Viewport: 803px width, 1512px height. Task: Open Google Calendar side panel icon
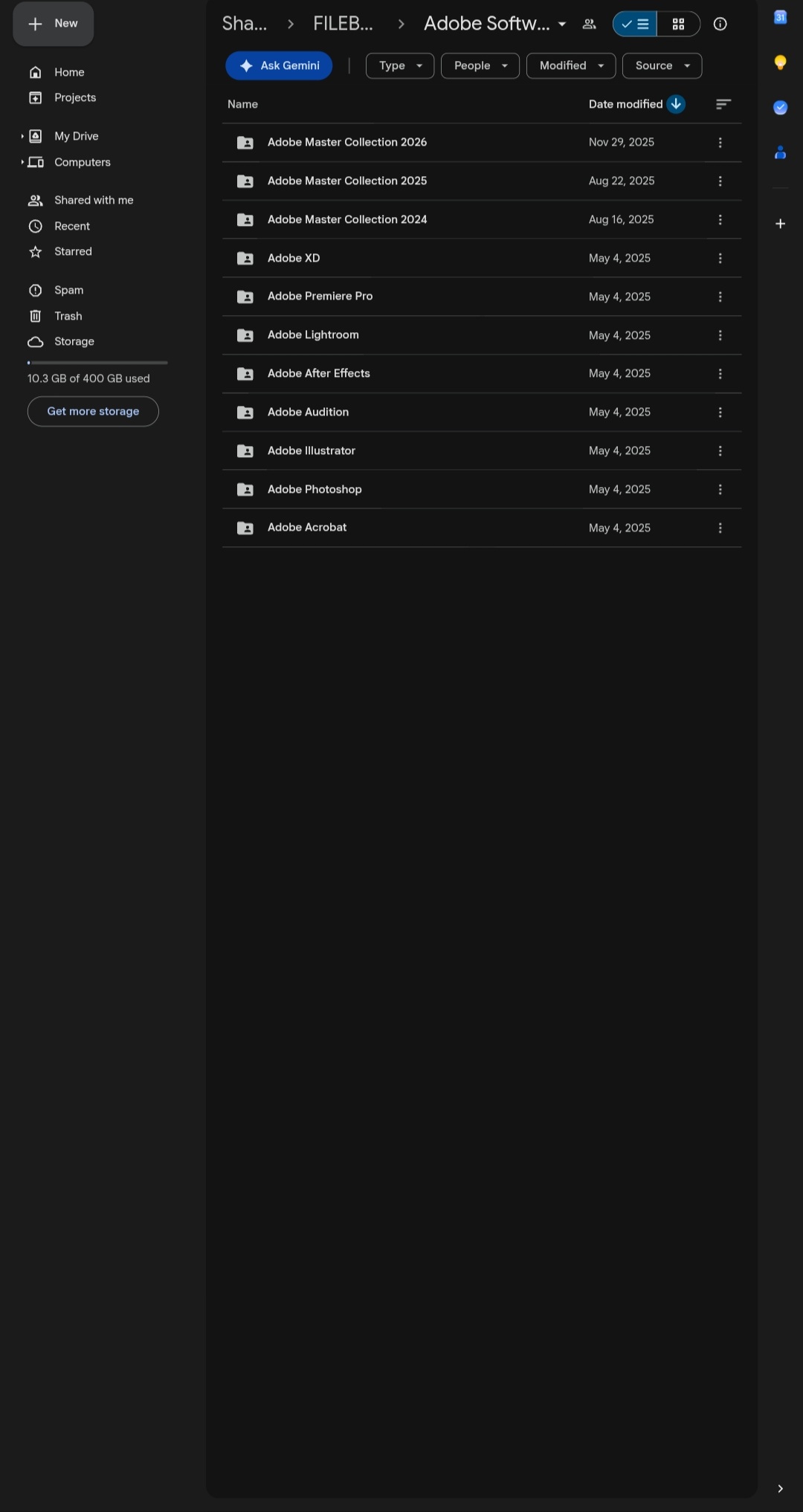point(780,18)
